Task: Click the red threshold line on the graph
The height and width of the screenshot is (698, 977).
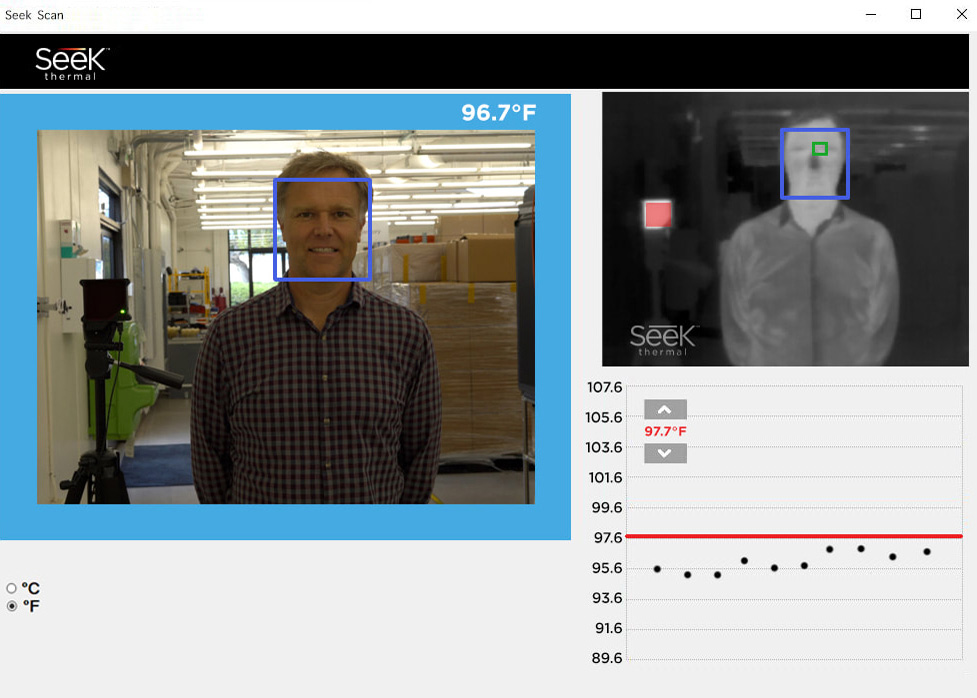Action: (794, 536)
